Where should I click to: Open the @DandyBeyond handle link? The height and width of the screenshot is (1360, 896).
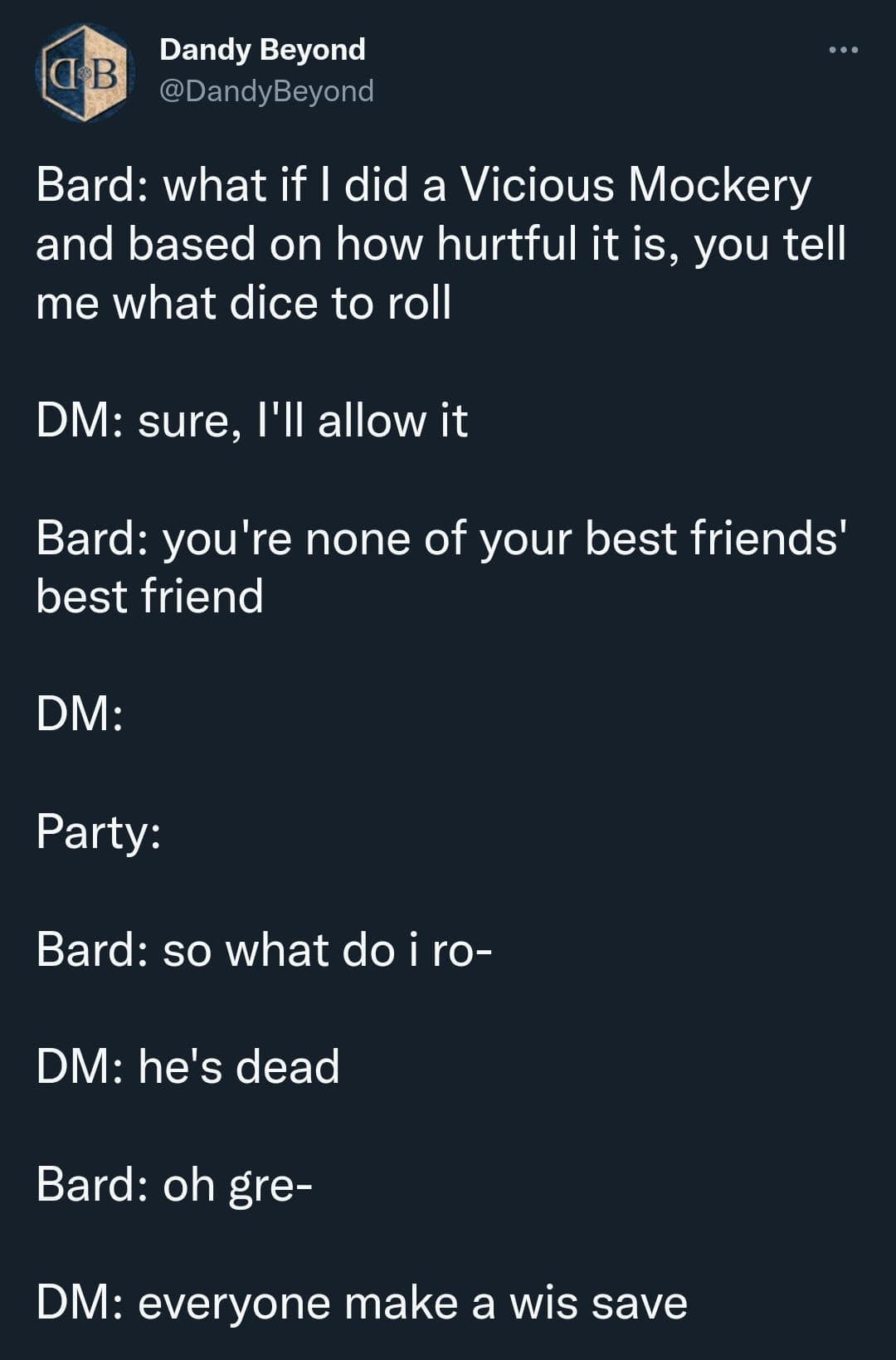(266, 90)
